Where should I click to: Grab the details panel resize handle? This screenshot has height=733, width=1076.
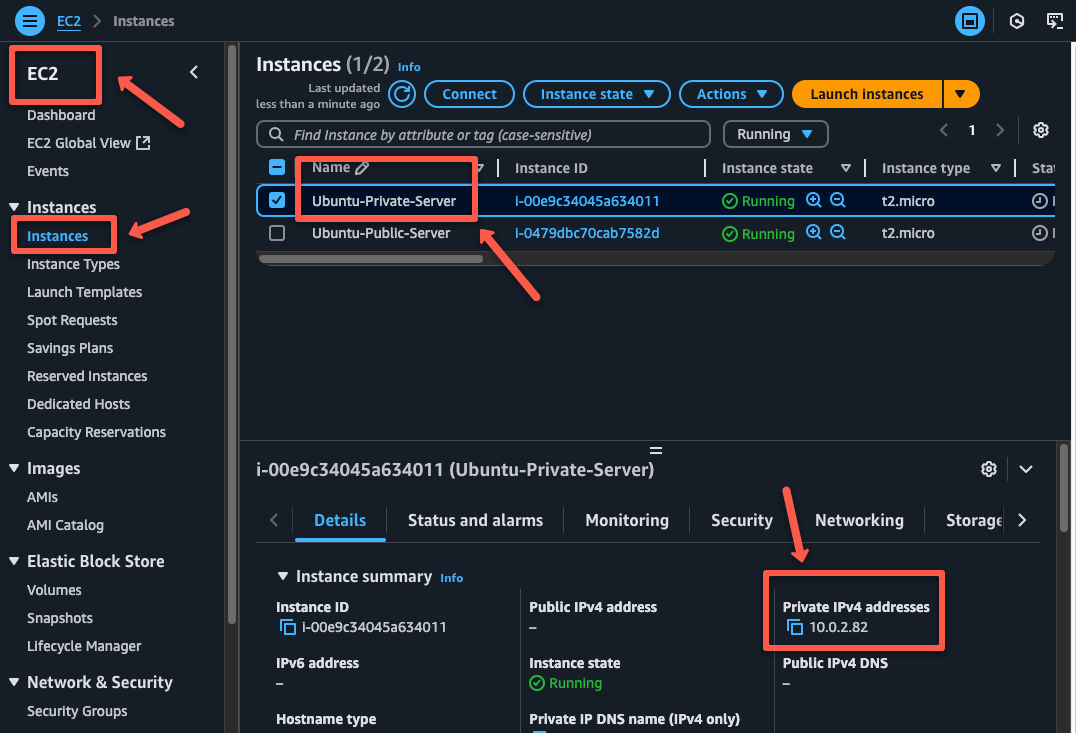pyautogui.click(x=656, y=450)
